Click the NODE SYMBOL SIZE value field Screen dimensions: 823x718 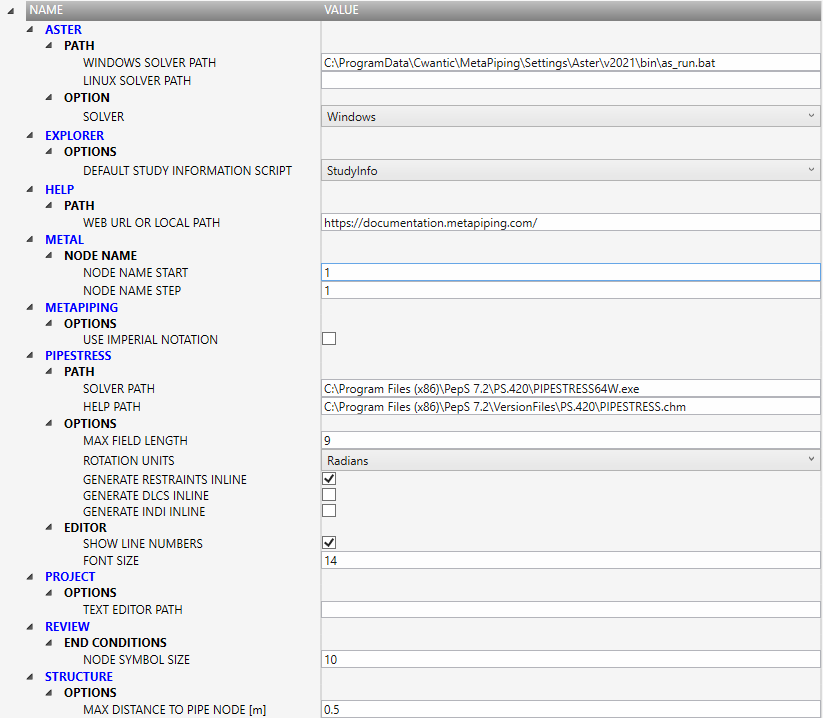pos(571,659)
